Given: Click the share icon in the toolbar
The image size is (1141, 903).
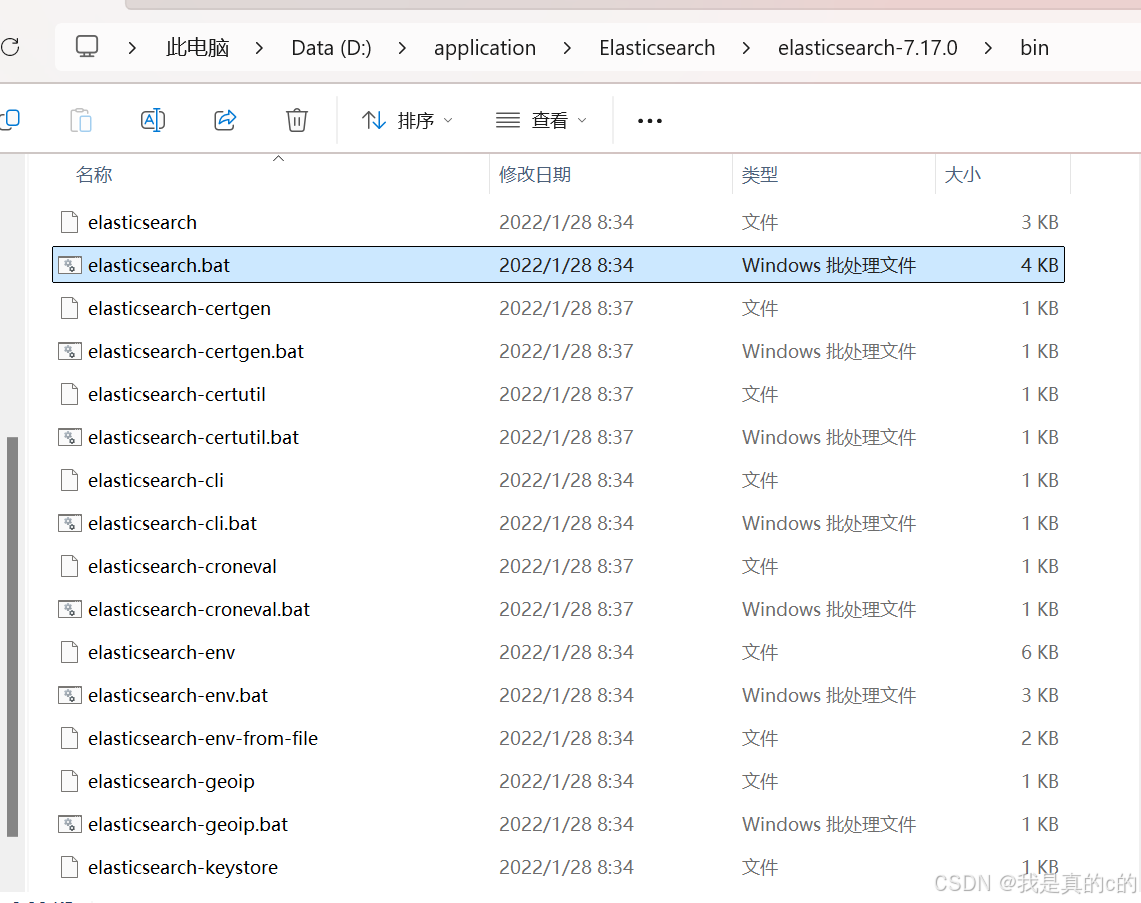Looking at the screenshot, I should [225, 120].
